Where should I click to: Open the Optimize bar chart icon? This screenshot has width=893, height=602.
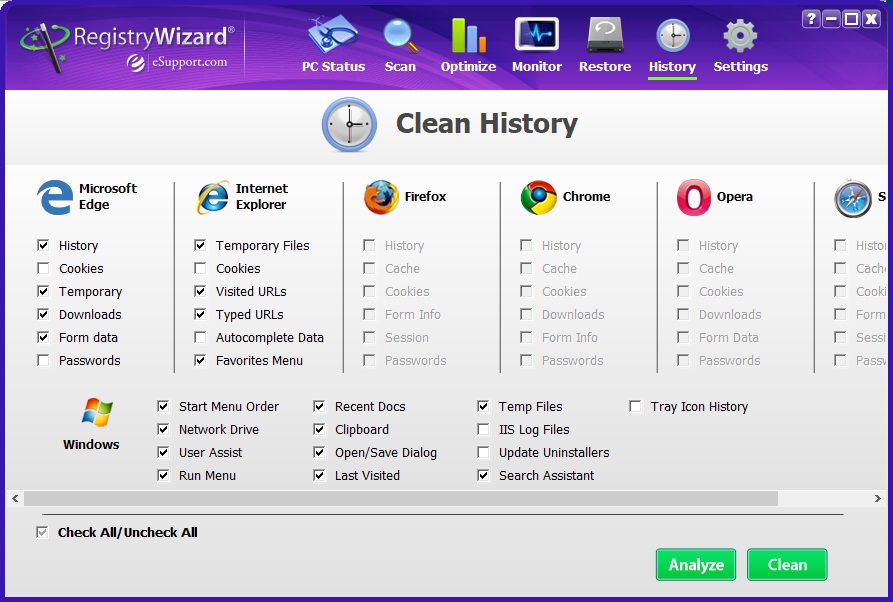pos(468,35)
